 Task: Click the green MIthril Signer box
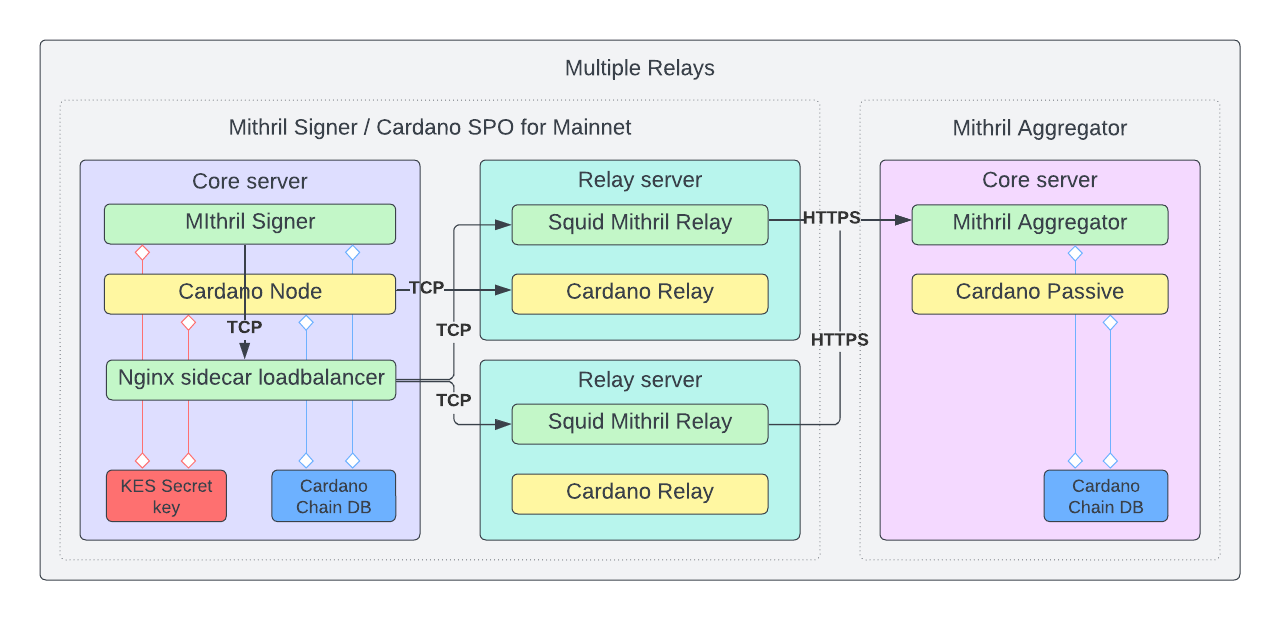click(250, 223)
